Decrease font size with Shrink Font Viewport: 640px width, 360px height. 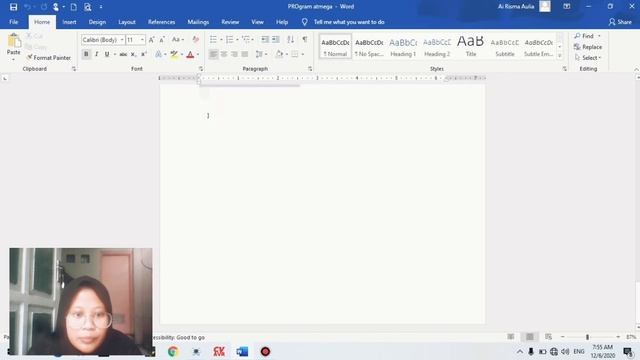click(162, 40)
